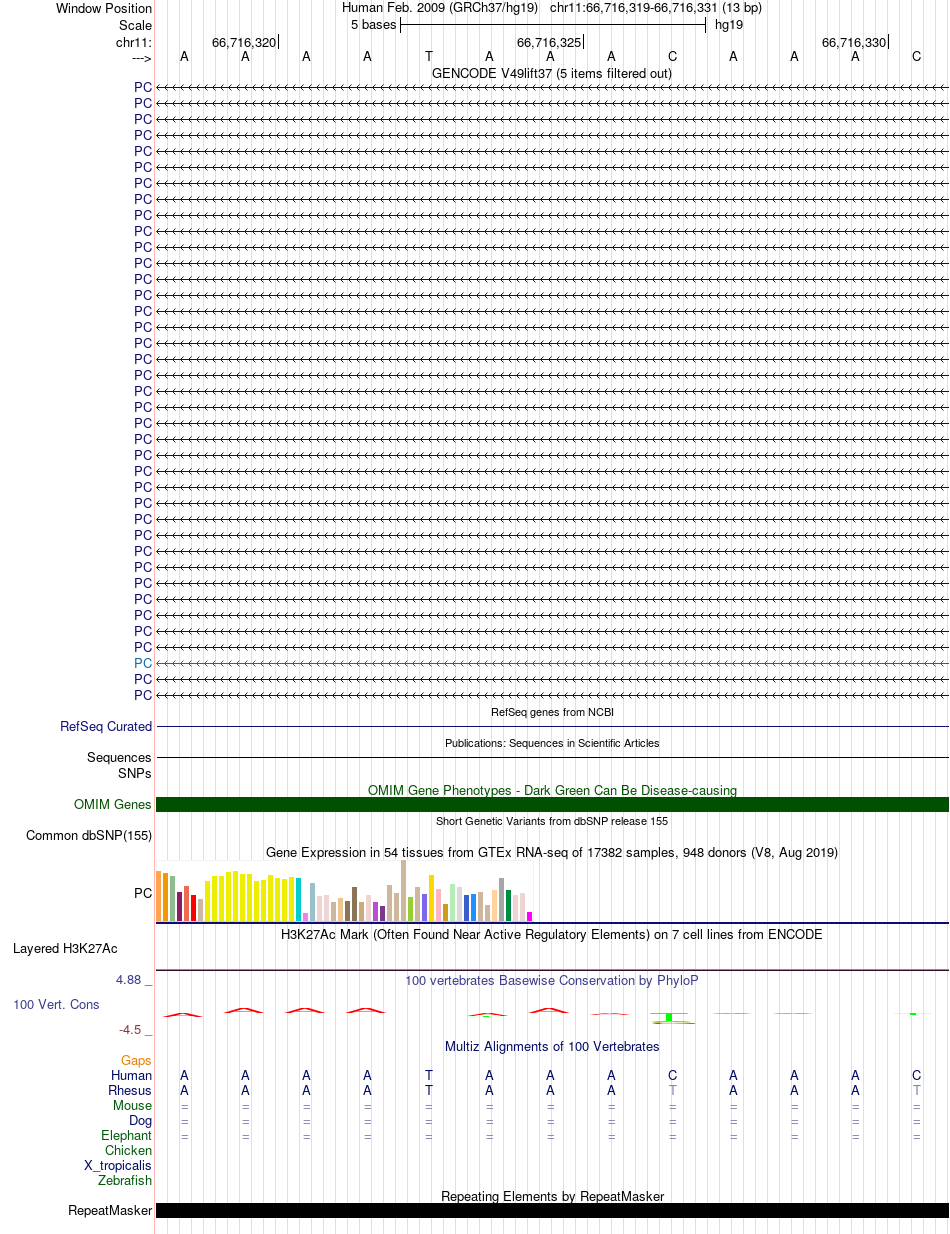Image resolution: width=950 pixels, height=1234 pixels.
Task: Click the bright green PhyloP bar at the first C position
Action: 669,1017
